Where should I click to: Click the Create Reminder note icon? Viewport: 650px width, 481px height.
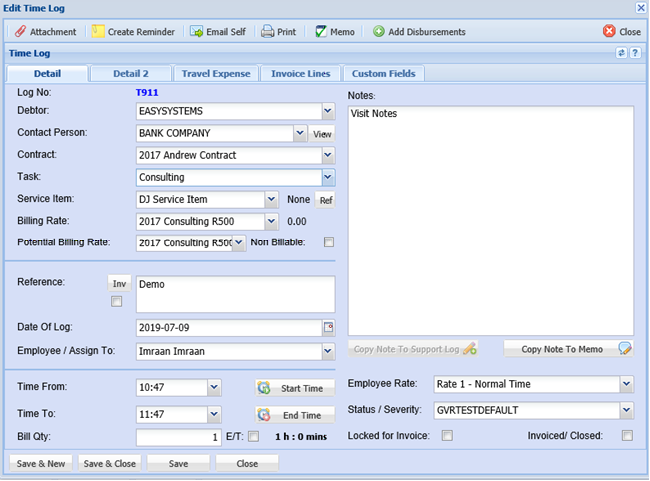(x=98, y=32)
